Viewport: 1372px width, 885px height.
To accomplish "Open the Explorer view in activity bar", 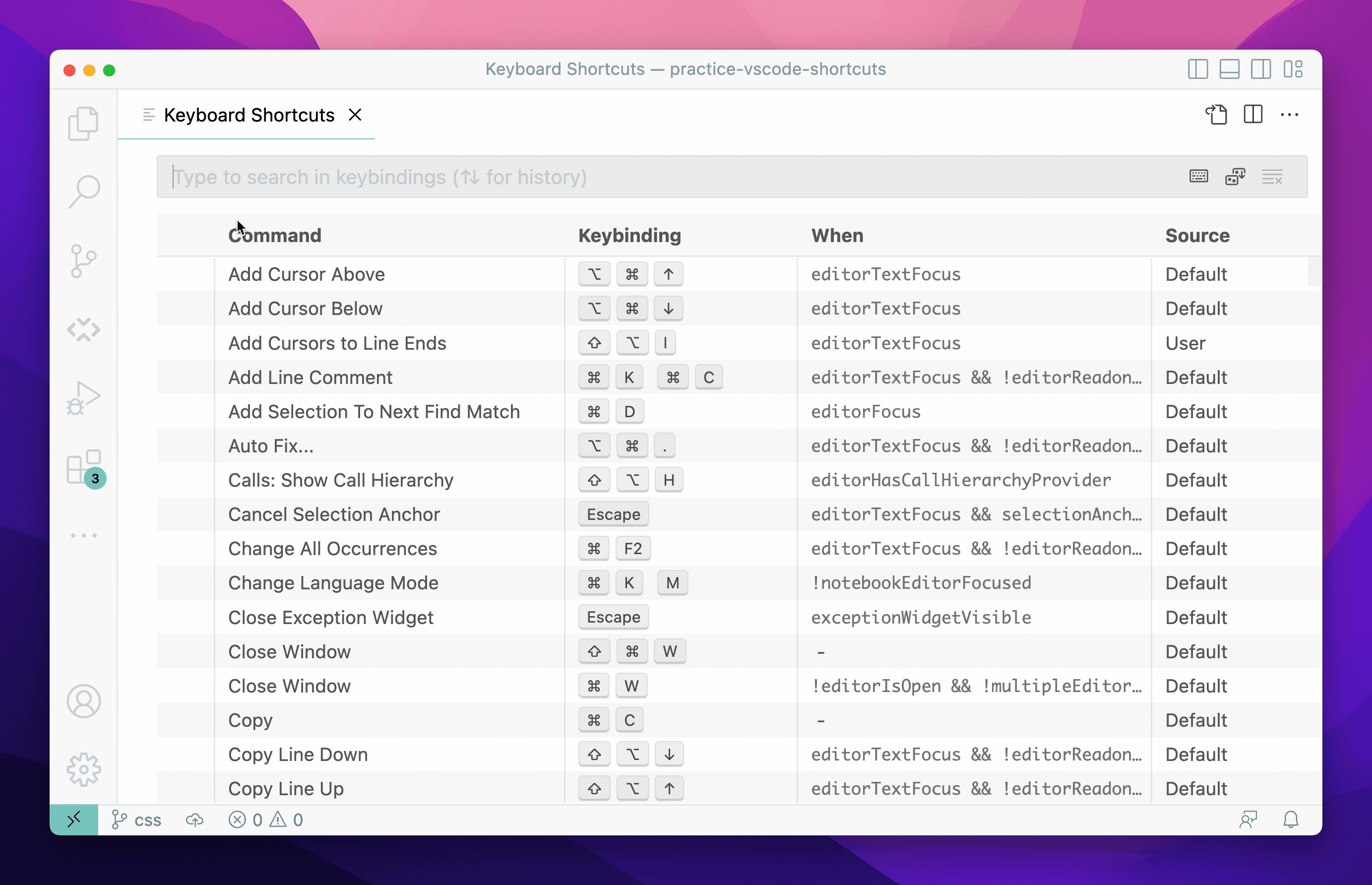I will [x=83, y=123].
